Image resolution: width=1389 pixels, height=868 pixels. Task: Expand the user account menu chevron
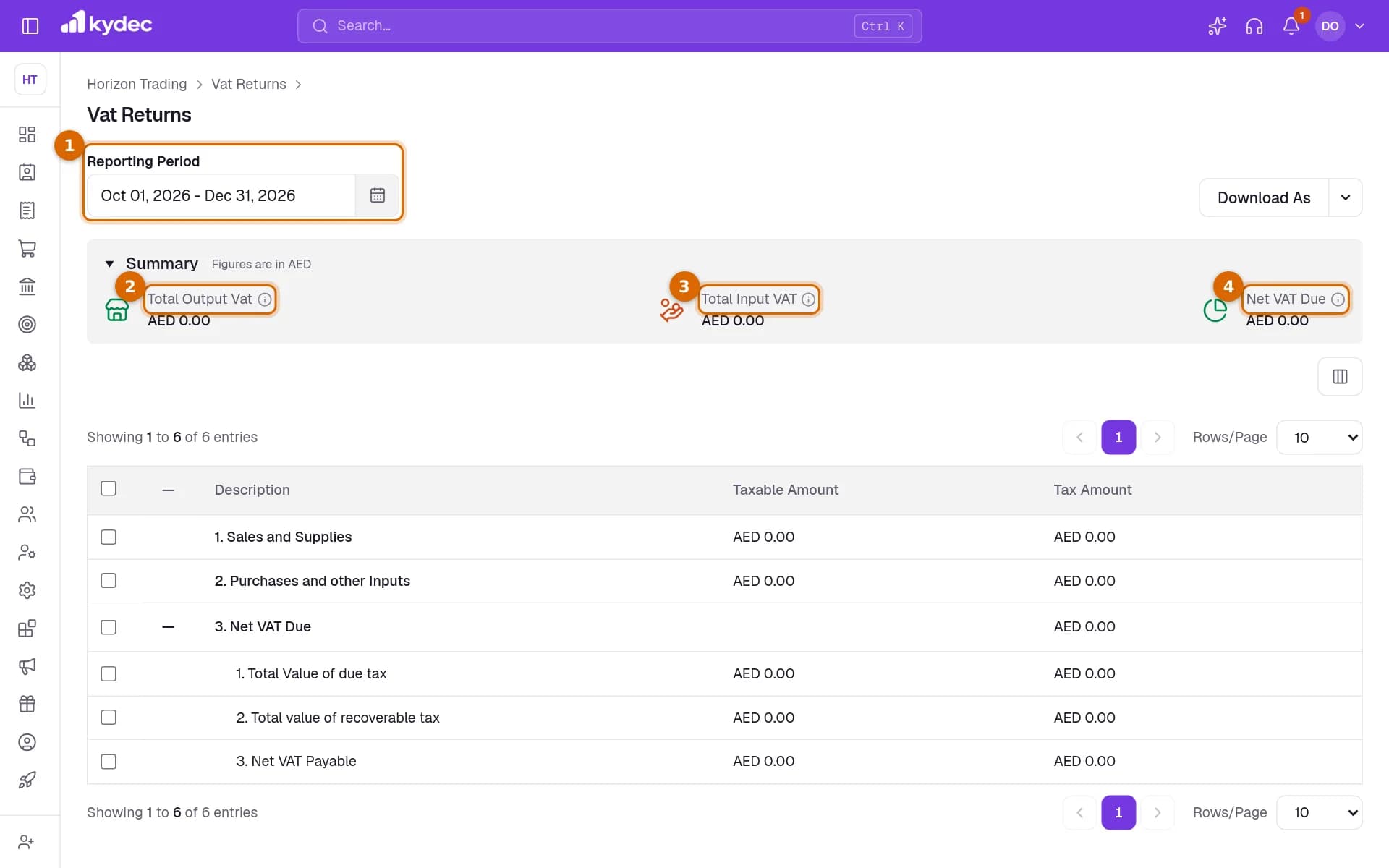pos(1359,26)
